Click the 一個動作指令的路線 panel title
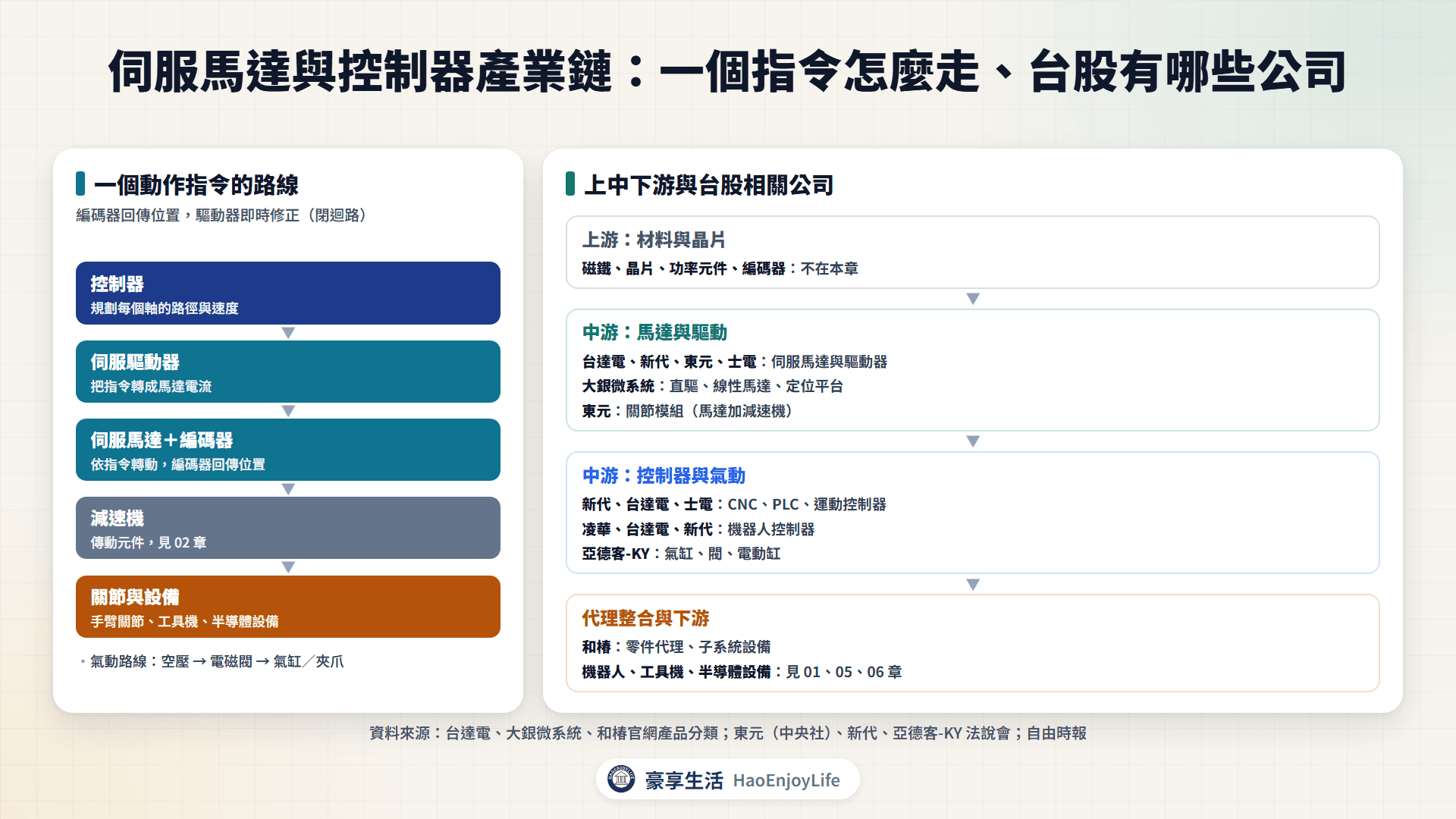The height and width of the screenshot is (819, 1456). 196,185
